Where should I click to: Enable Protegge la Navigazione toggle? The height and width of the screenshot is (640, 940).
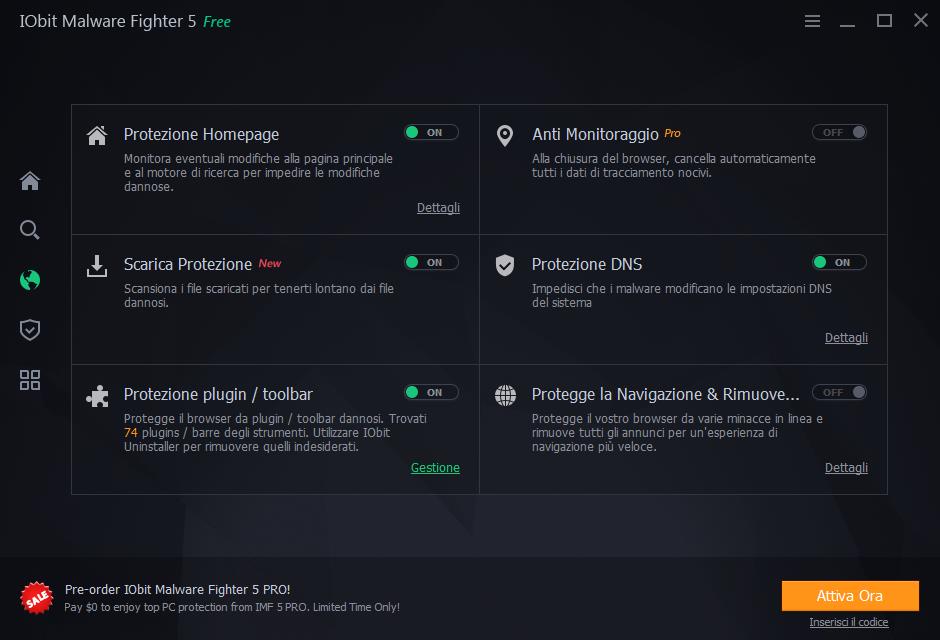pyautogui.click(x=839, y=392)
